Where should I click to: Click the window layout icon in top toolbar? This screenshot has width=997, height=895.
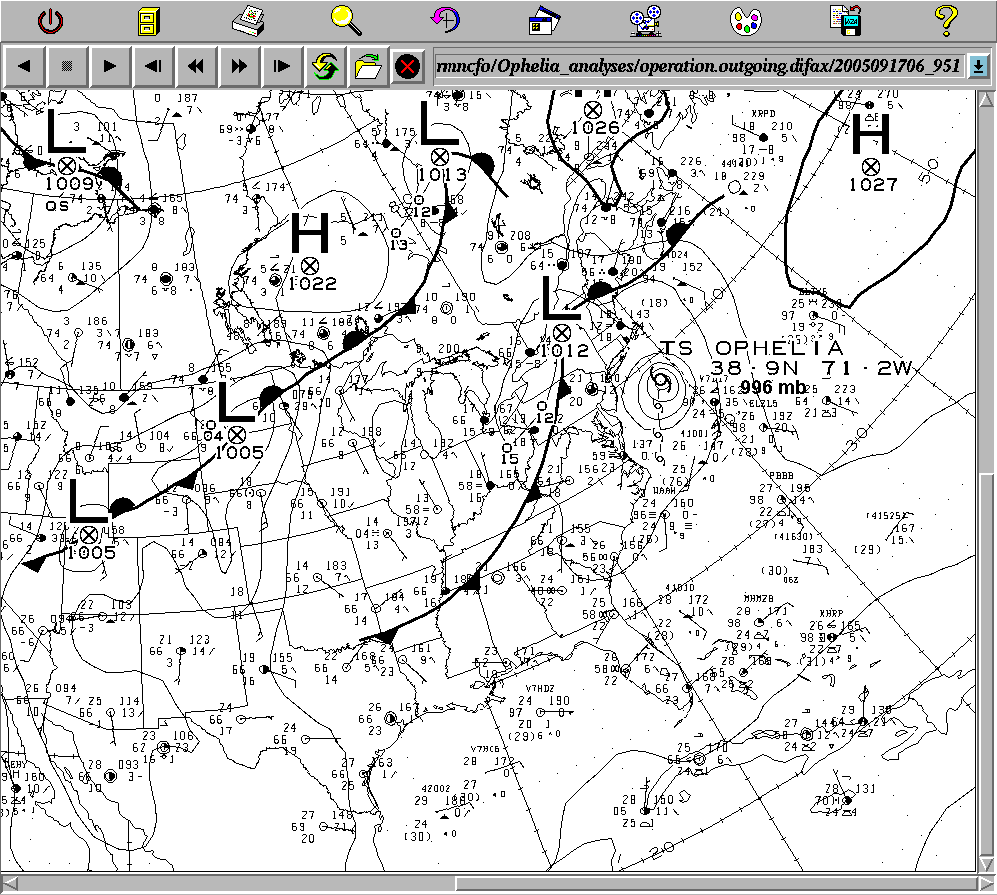click(546, 19)
